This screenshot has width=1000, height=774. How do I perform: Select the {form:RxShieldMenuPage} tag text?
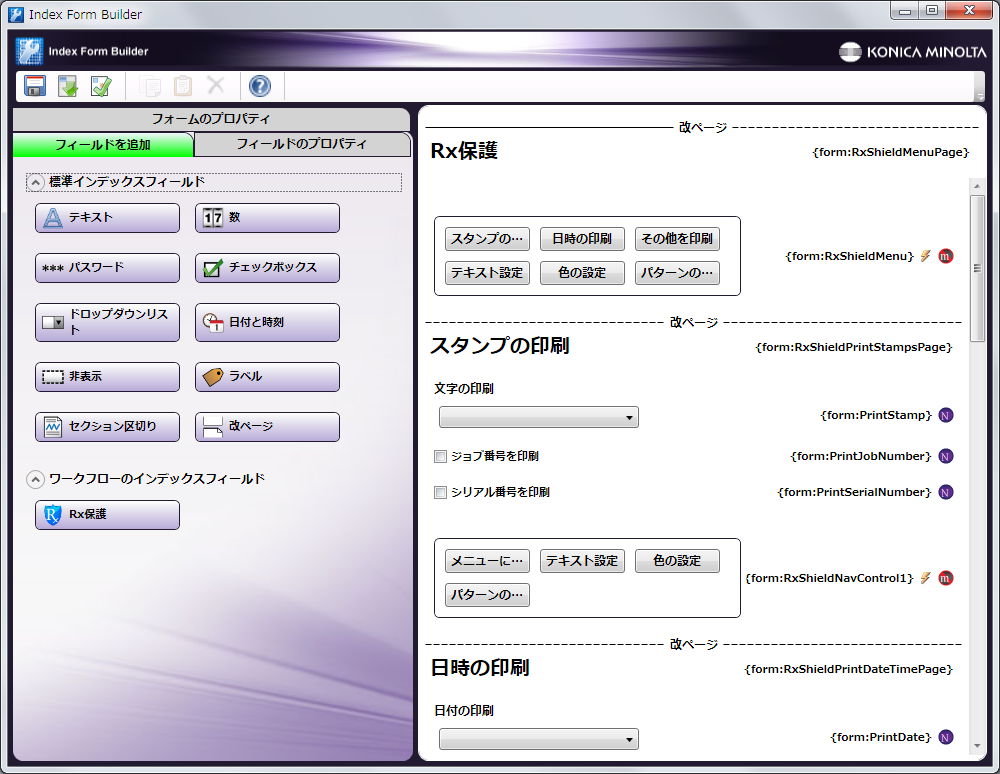(891, 152)
